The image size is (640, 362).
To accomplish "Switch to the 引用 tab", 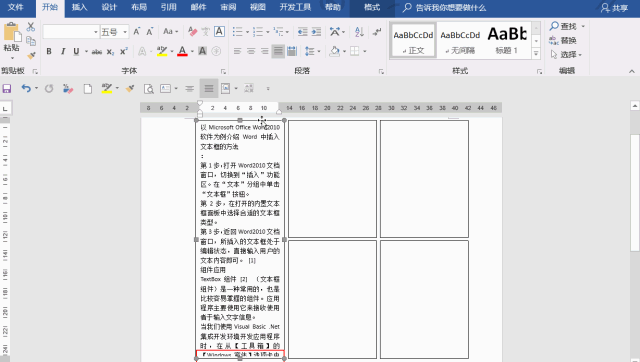I will [x=168, y=7].
